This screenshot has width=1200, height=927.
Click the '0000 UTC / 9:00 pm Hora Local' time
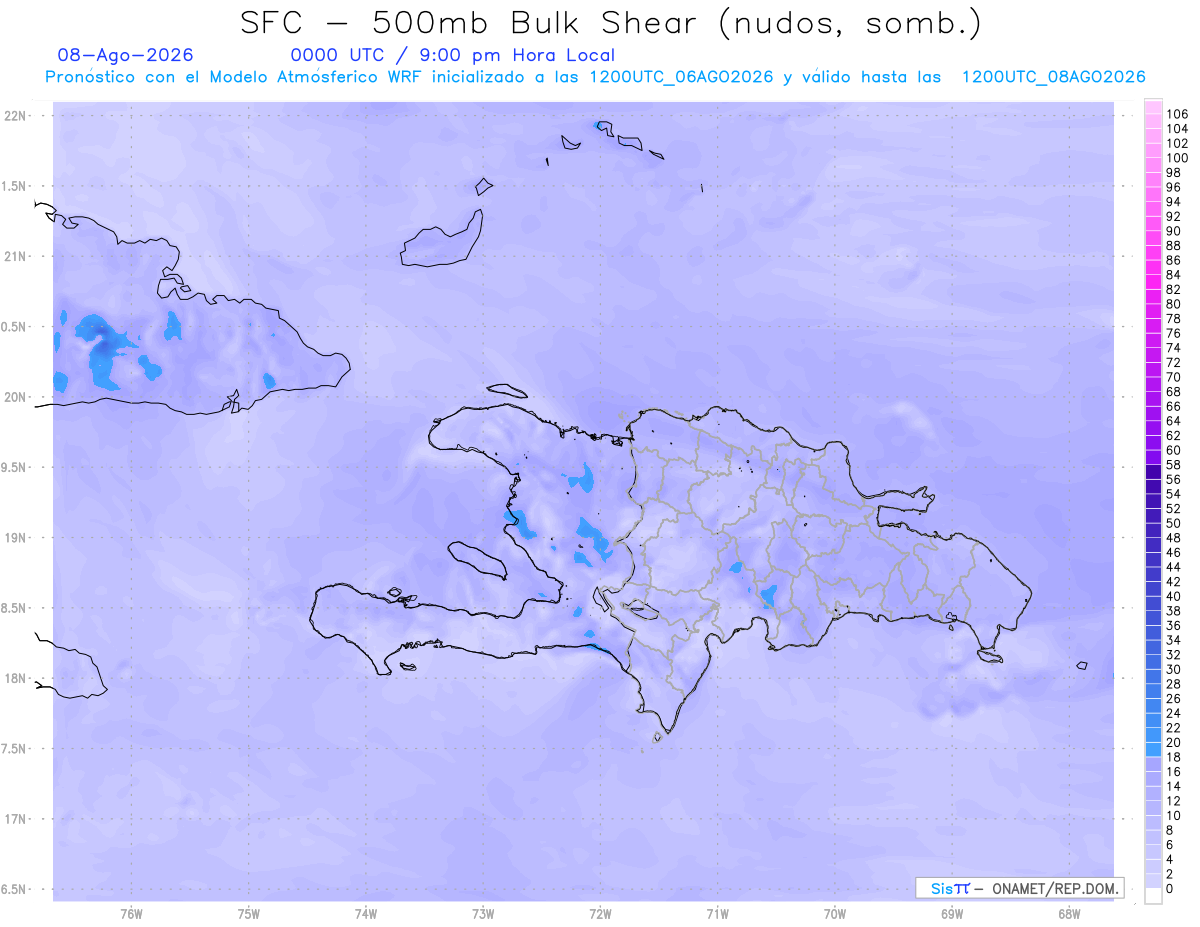click(x=452, y=55)
